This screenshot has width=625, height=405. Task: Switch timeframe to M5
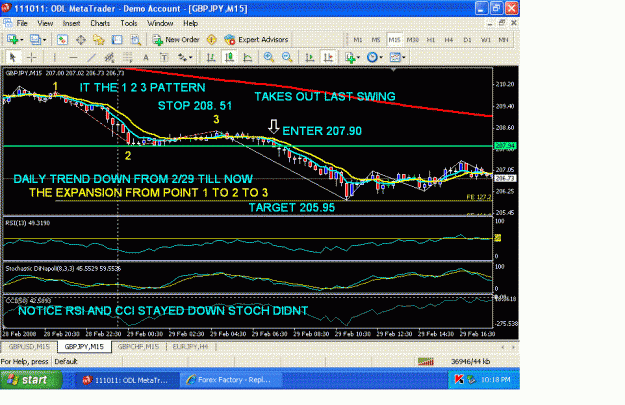coord(375,40)
